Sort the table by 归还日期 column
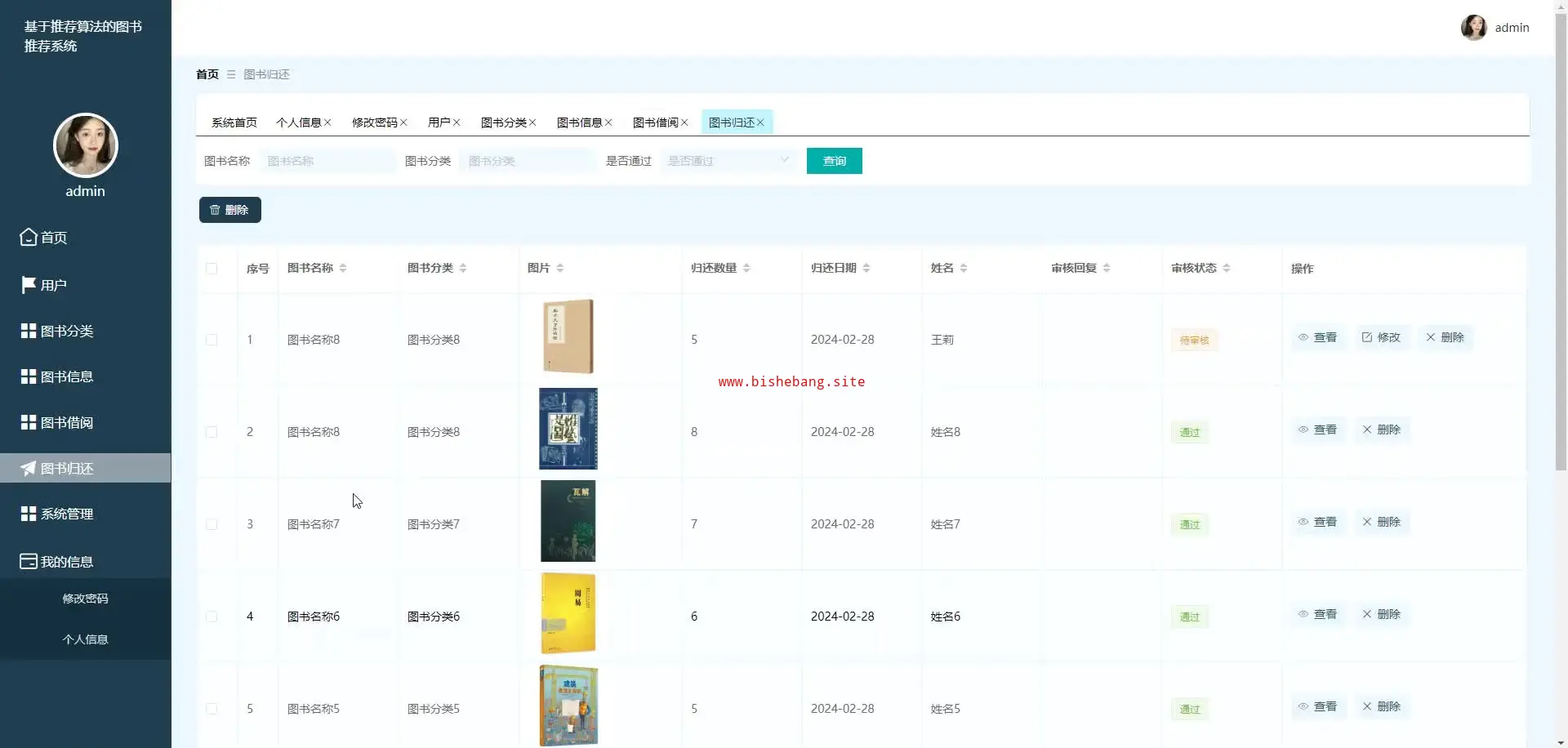This screenshot has height=748, width=1568. click(x=866, y=268)
